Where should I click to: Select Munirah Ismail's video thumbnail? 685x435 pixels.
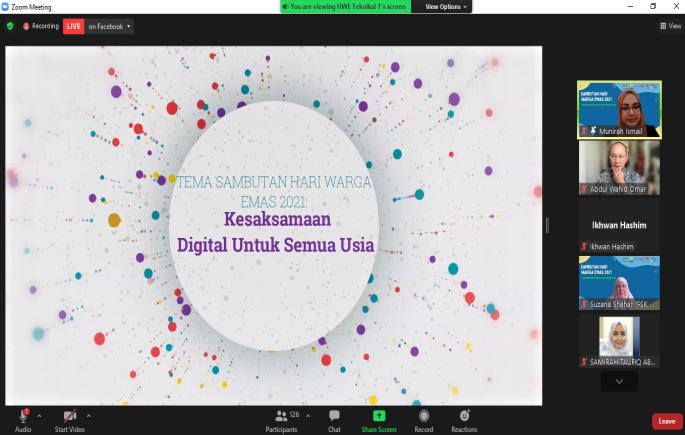pyautogui.click(x=619, y=109)
